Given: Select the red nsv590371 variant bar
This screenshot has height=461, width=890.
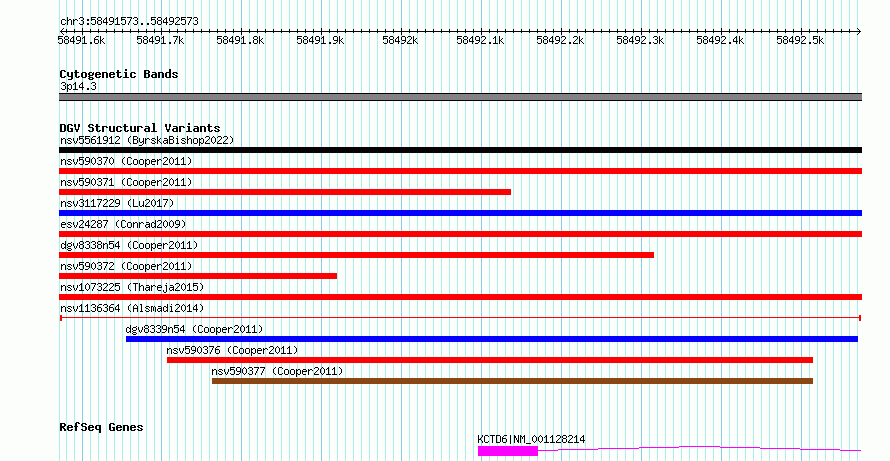Looking at the screenshot, I should (x=285, y=192).
